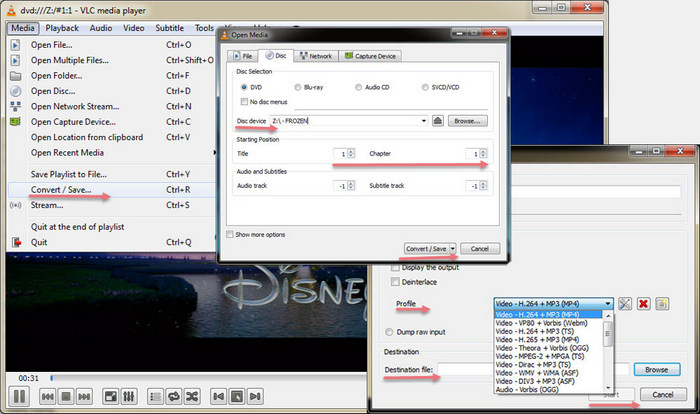The height and width of the screenshot is (414, 700).
Task: Cancel the Open Media dialog
Action: tap(480, 248)
